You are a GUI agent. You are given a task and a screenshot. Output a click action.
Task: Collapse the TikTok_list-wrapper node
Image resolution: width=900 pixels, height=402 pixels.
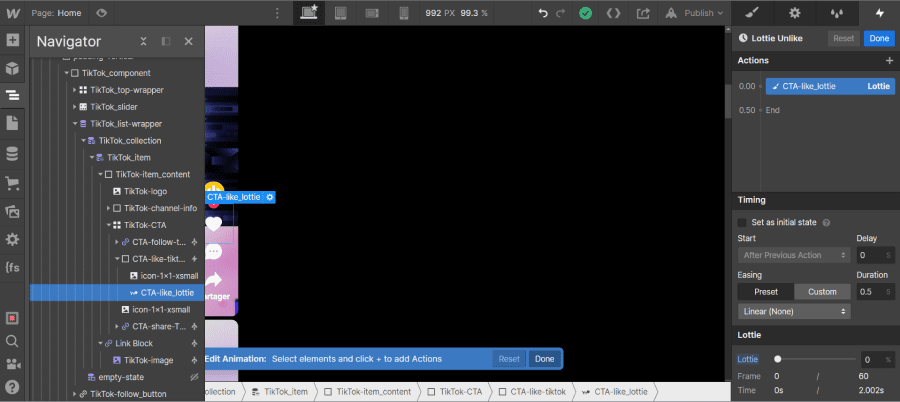(x=75, y=123)
